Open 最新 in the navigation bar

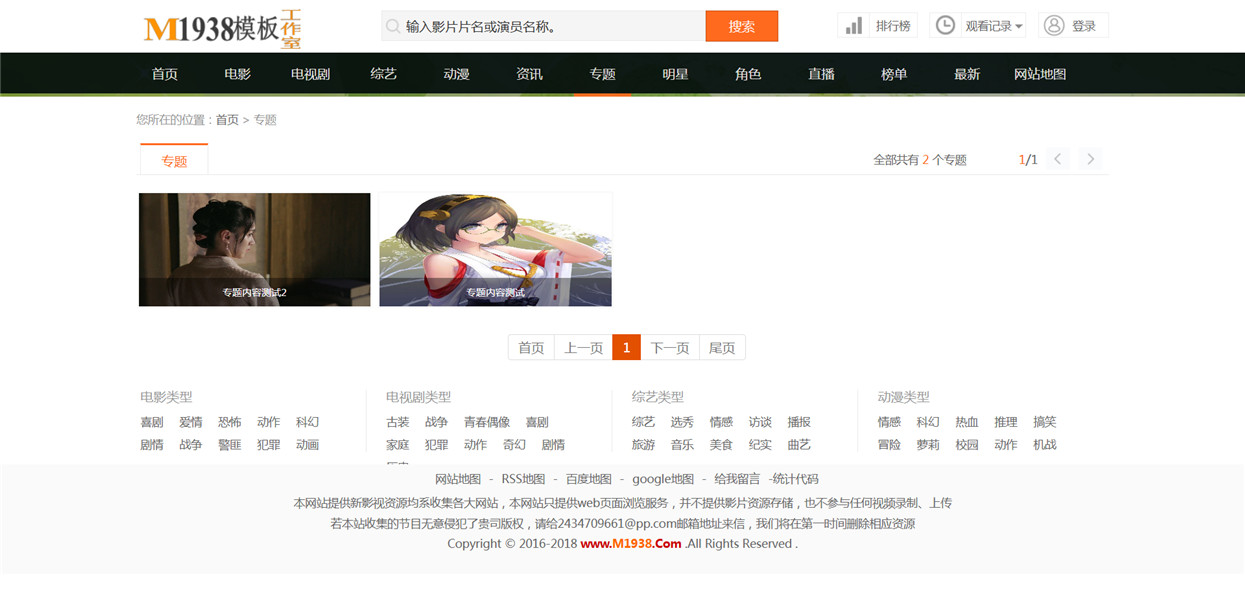(x=968, y=74)
